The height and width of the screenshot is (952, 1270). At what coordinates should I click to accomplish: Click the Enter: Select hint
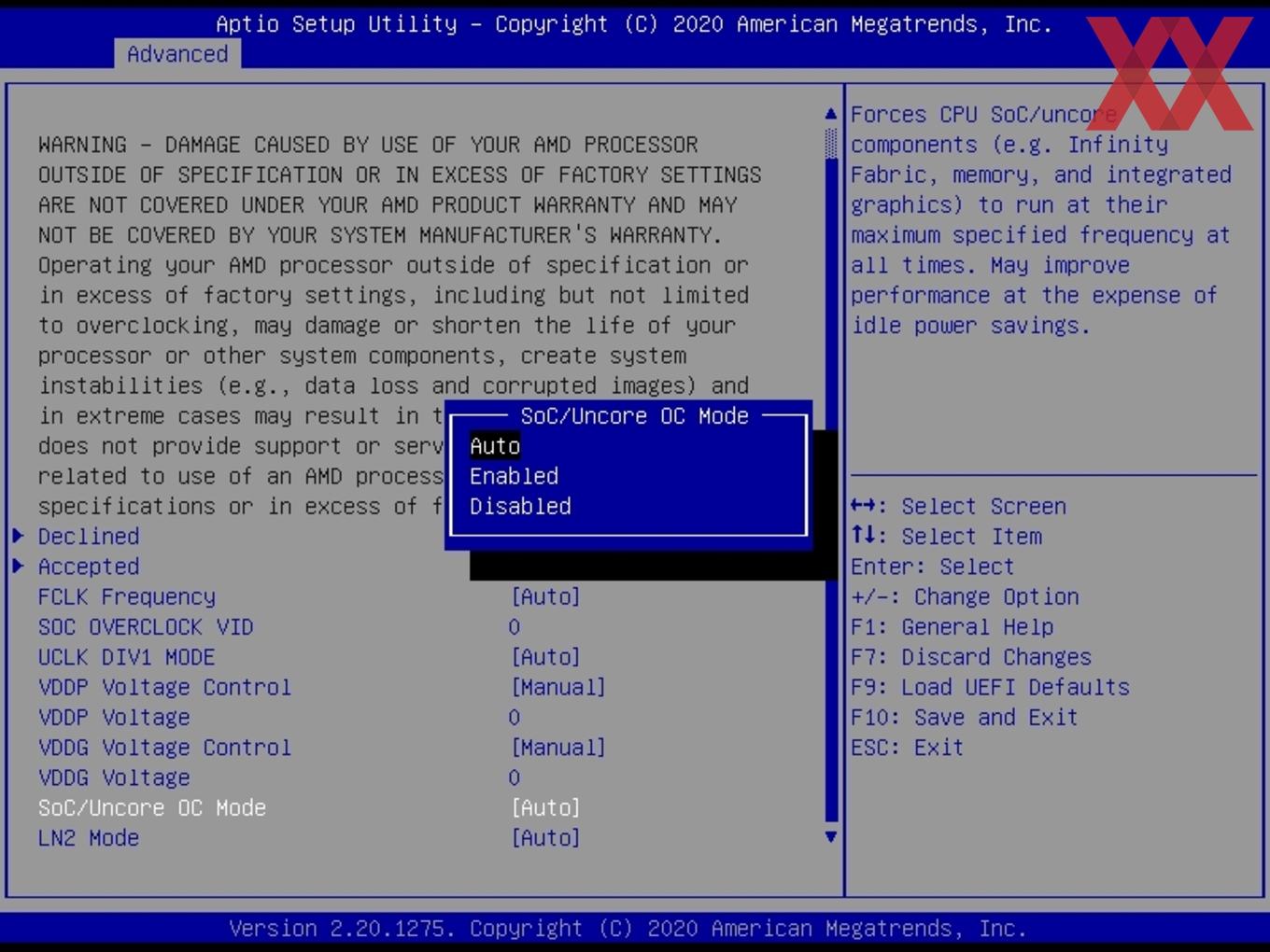coord(932,567)
